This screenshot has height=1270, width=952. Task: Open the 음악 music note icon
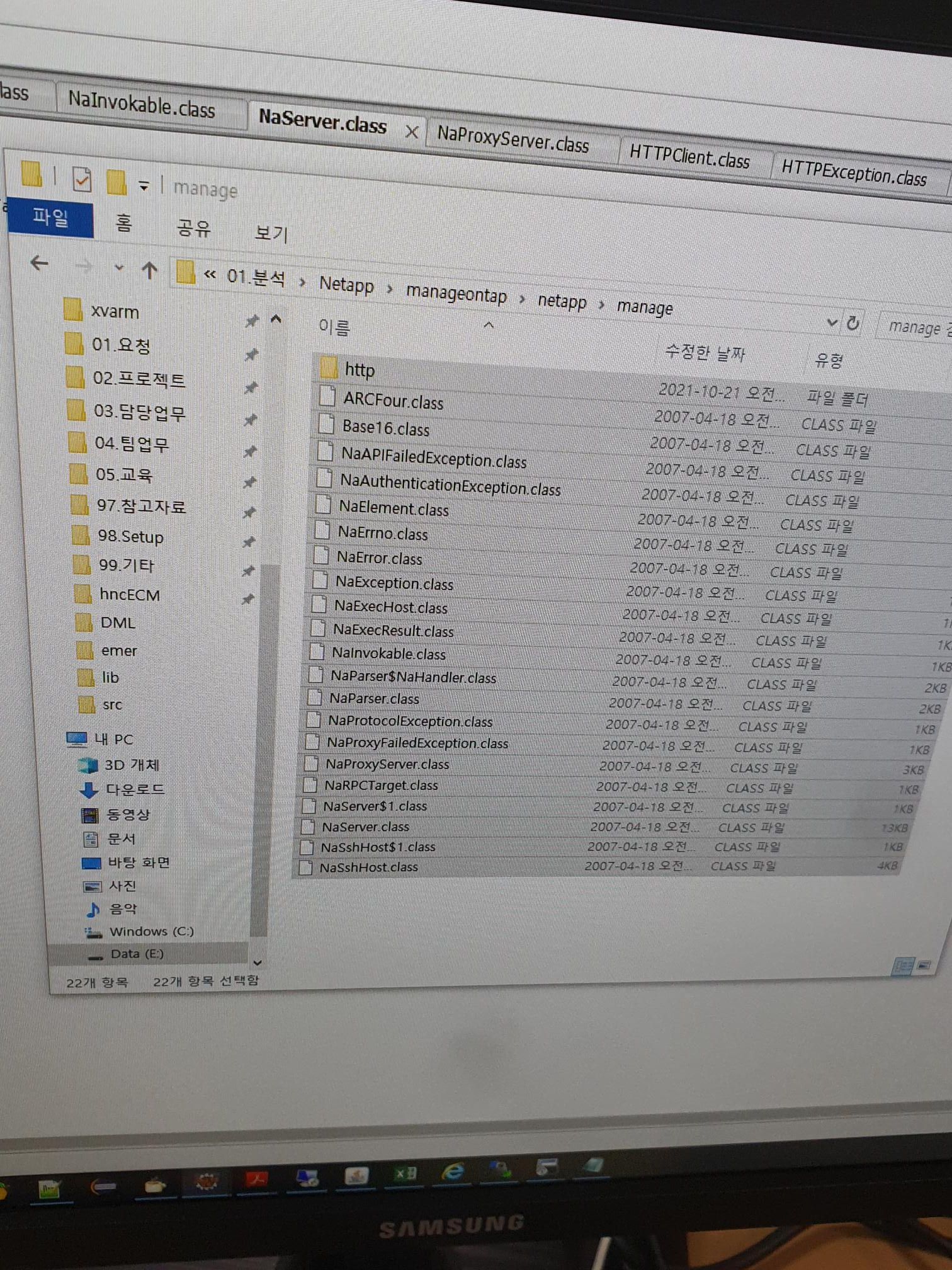(93, 909)
